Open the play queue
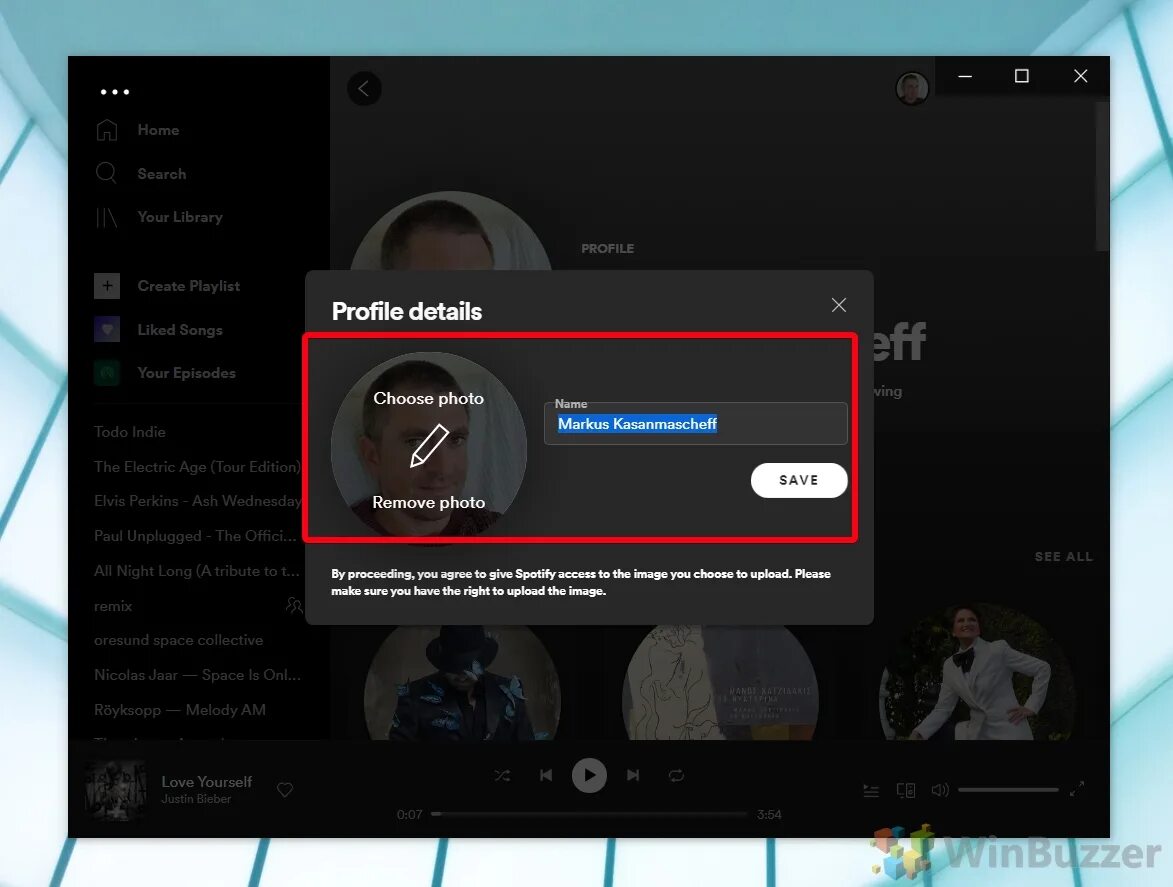This screenshot has height=887, width=1173. click(872, 791)
